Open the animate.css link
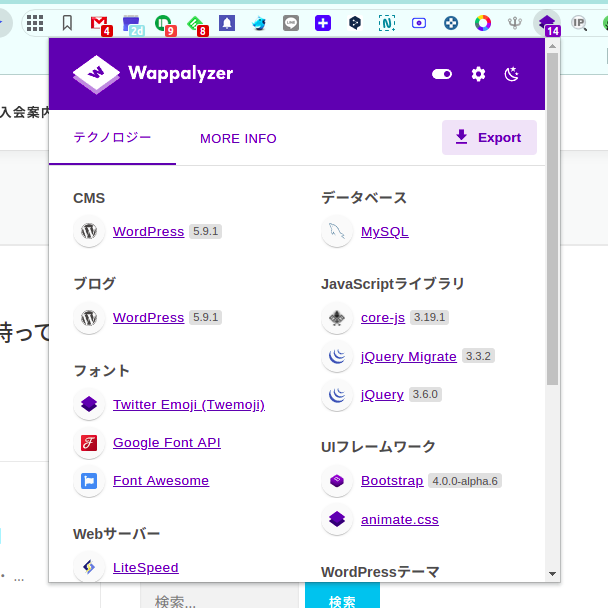This screenshot has height=608, width=608. tap(400, 520)
